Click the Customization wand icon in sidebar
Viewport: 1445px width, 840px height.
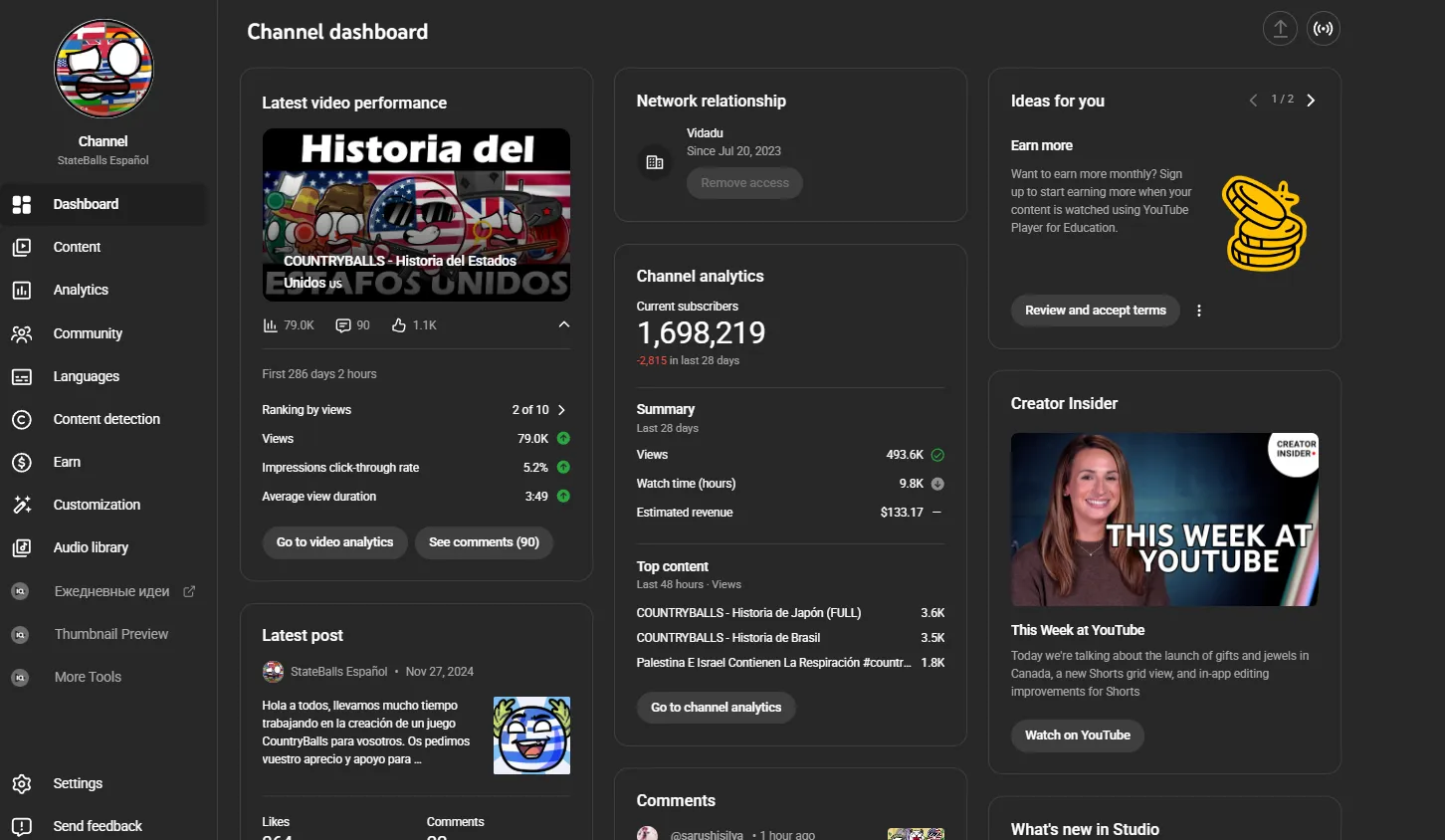tap(22, 505)
